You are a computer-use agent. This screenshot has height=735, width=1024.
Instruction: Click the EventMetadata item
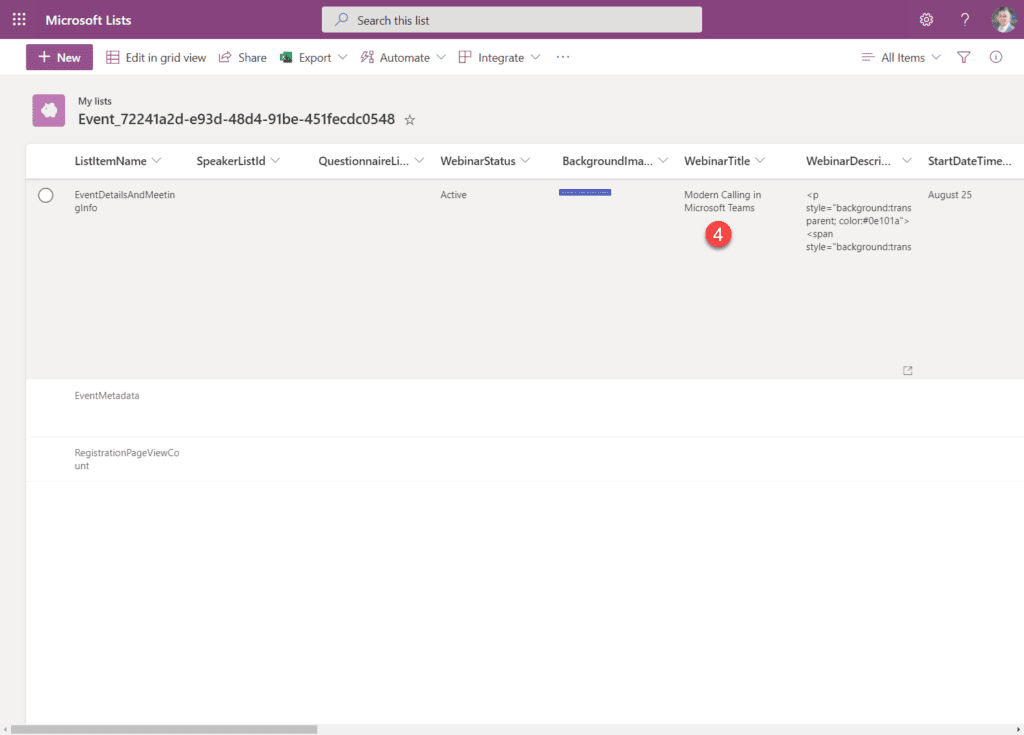[106, 396]
